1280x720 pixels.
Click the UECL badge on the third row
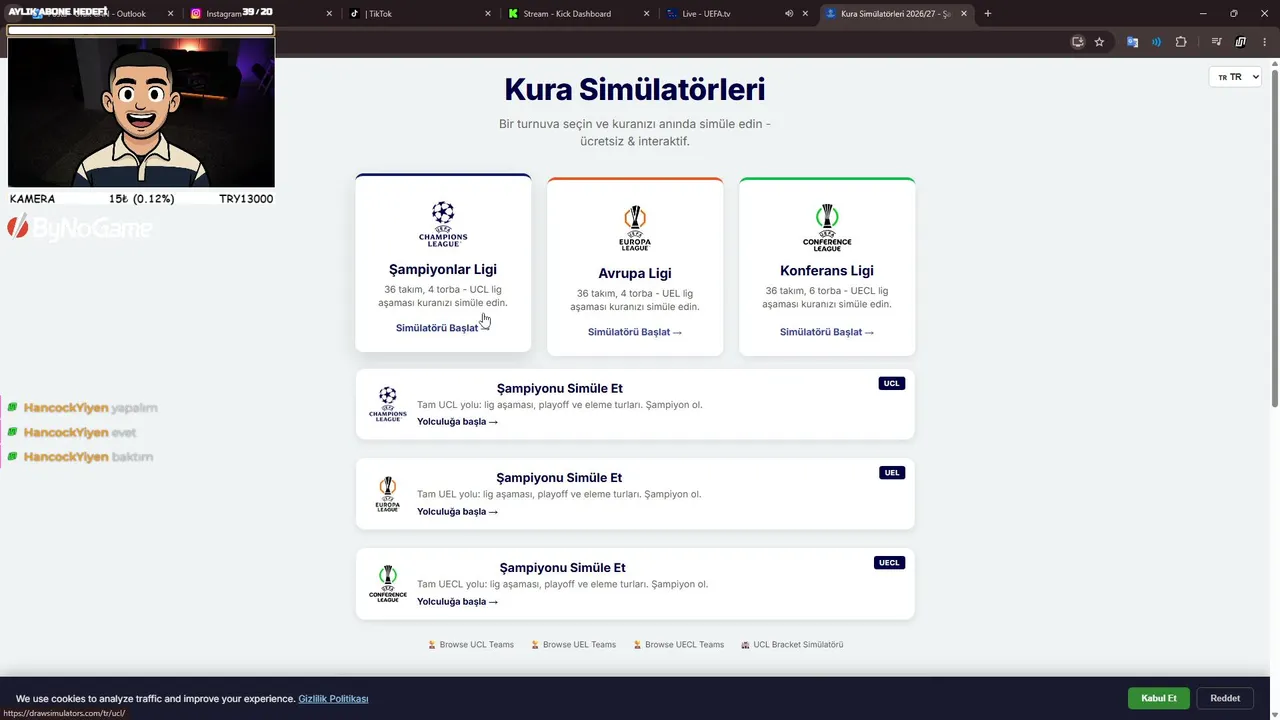889,563
